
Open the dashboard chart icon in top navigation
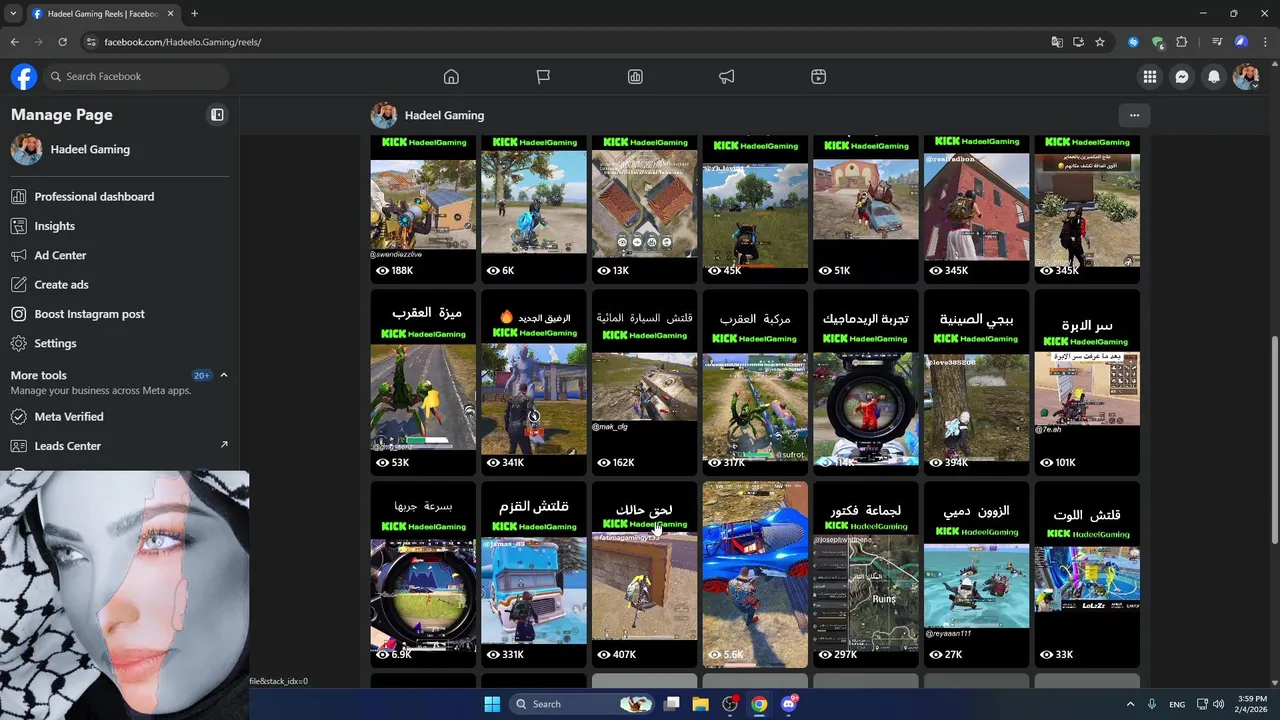(x=635, y=76)
